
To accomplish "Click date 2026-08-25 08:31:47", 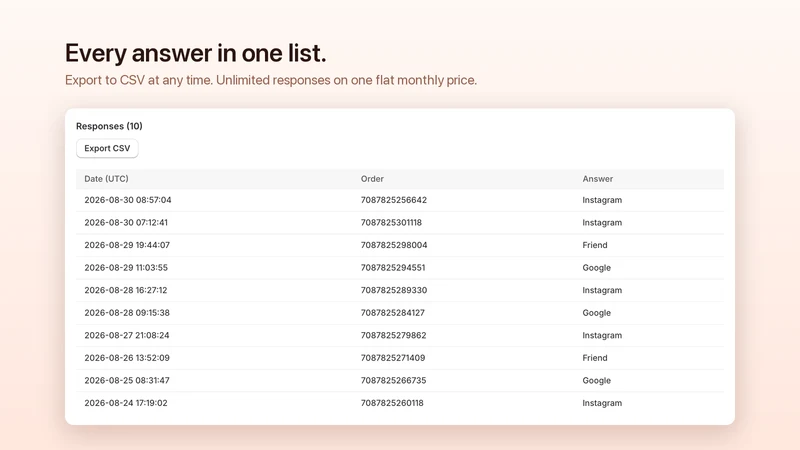I will point(127,380).
